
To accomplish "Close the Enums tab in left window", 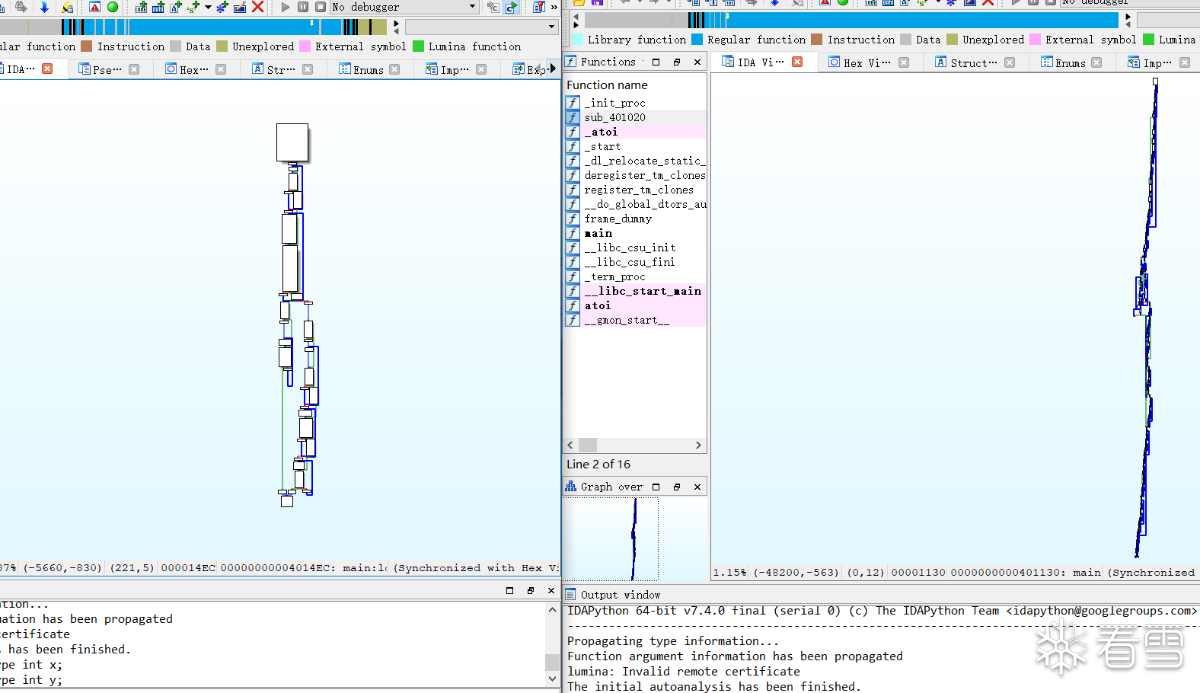I will (x=394, y=69).
